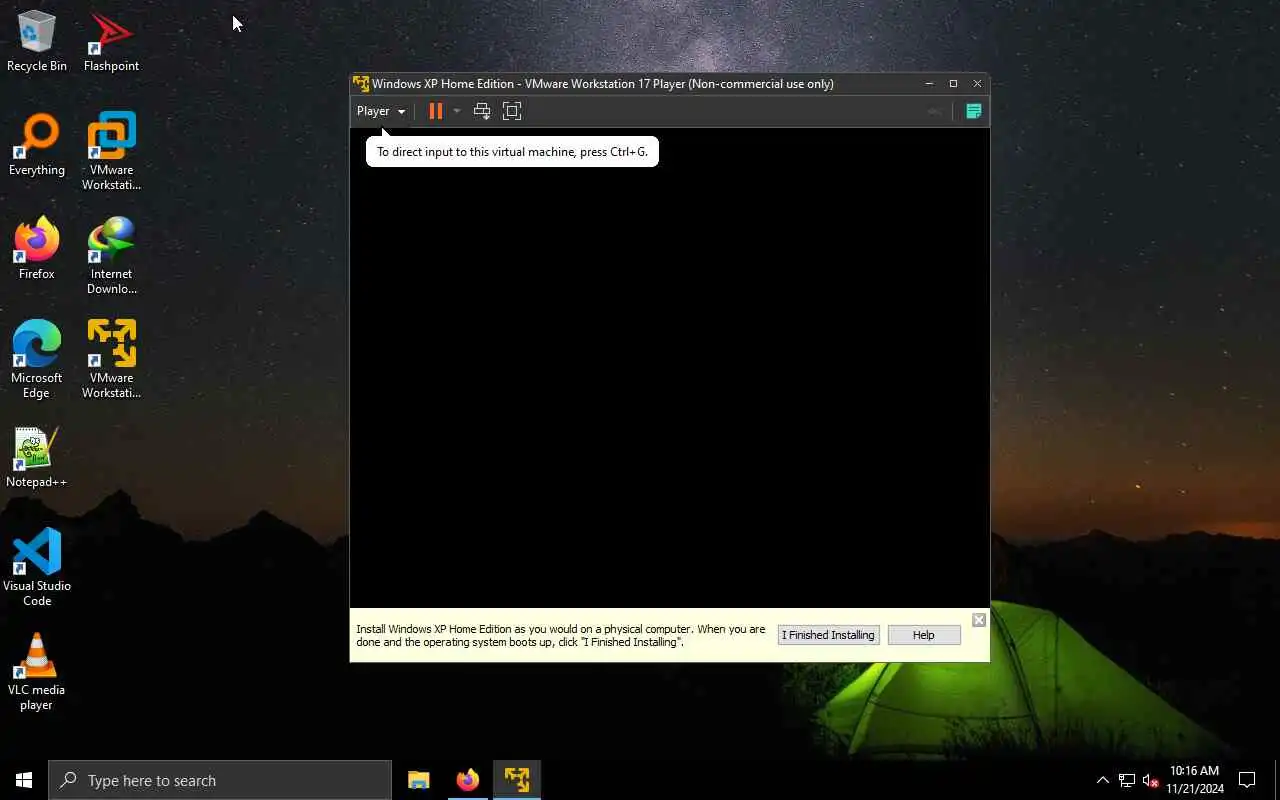Click the grayed back arrow in VMware toolbar

tap(935, 111)
